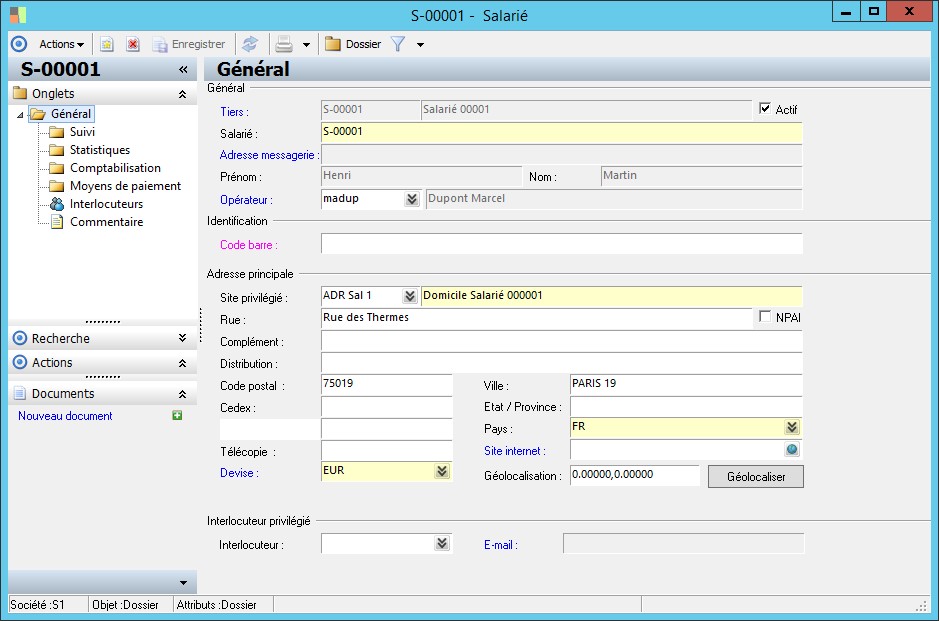Enable the NPAI checkbox

click(766, 317)
